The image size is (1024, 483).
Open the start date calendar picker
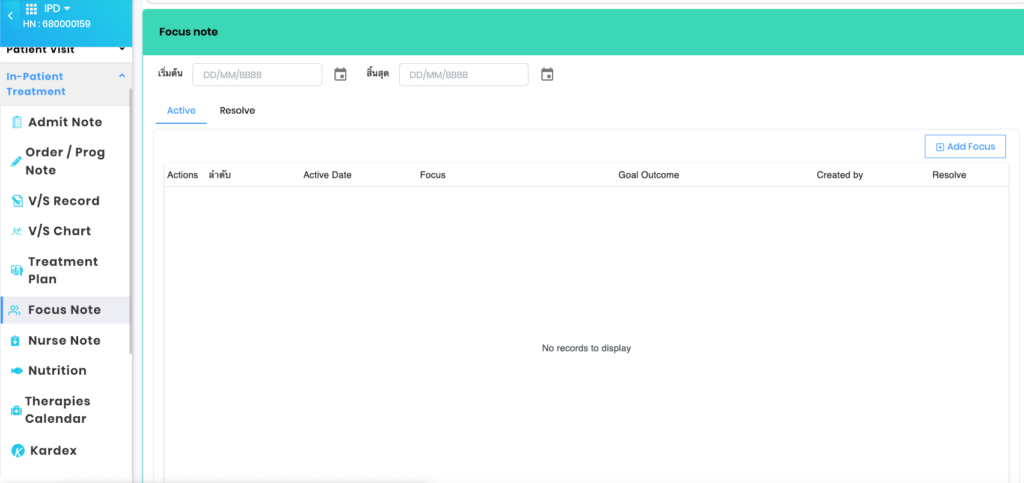pyautogui.click(x=340, y=75)
